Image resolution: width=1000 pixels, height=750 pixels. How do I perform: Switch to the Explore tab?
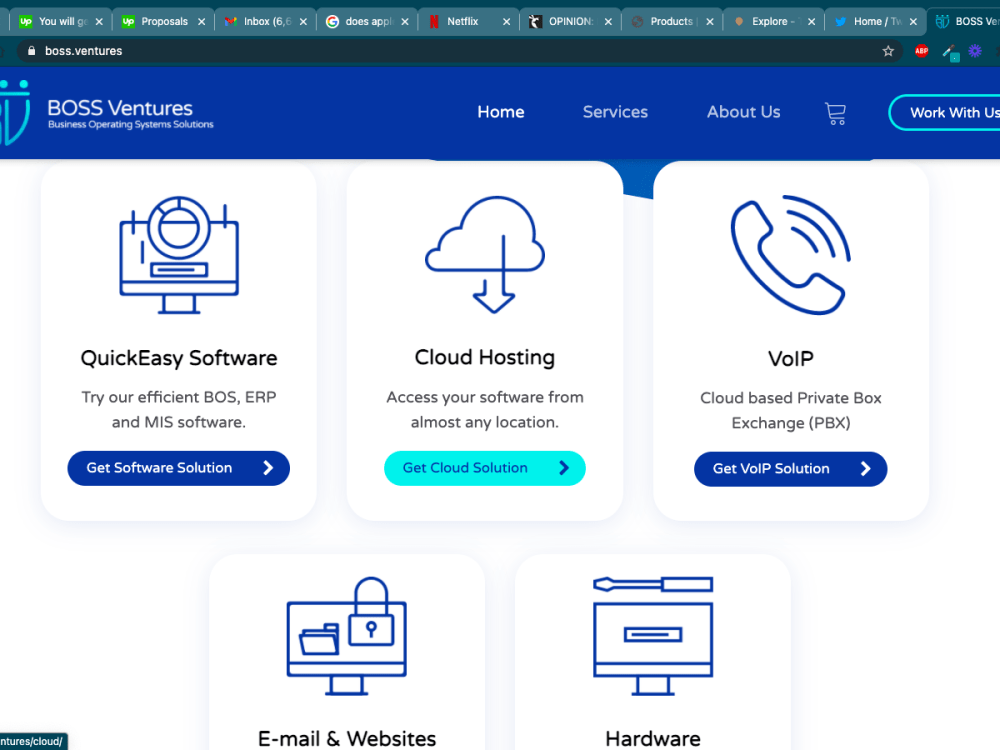pyautogui.click(x=773, y=22)
